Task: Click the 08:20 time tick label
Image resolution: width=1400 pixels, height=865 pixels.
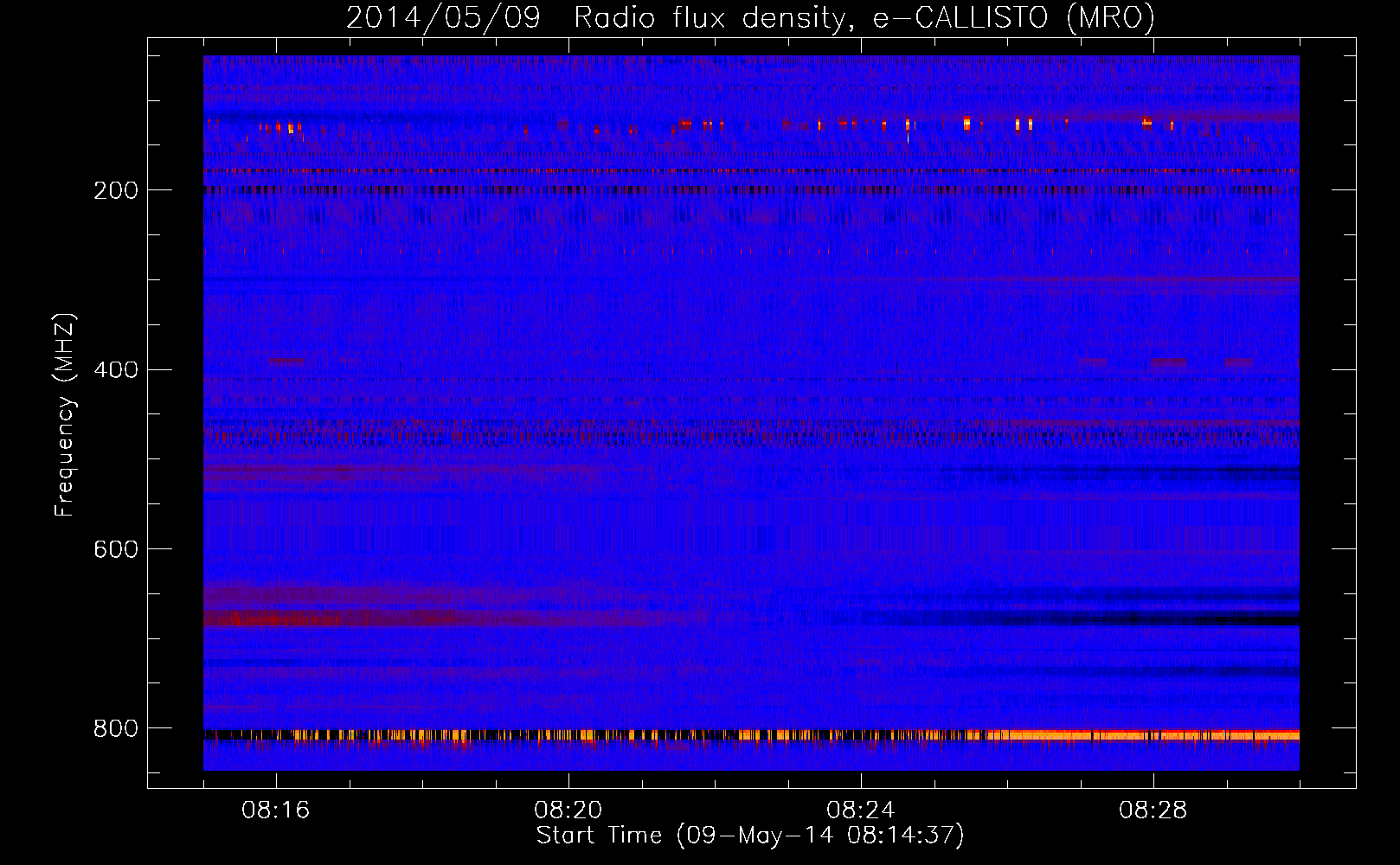Action: pyautogui.click(x=568, y=811)
